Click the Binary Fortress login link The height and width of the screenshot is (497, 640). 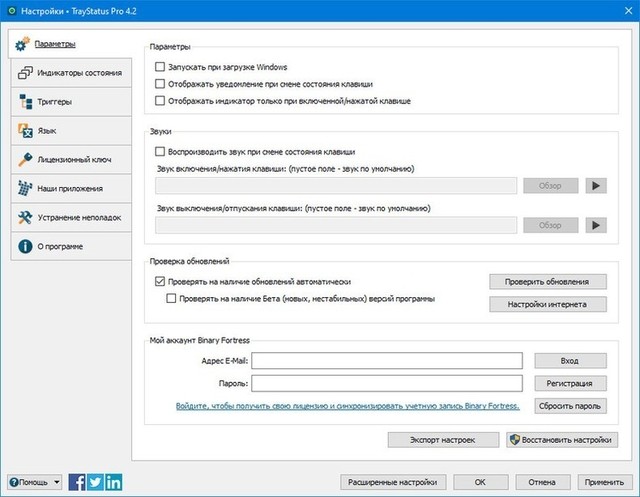(x=347, y=406)
